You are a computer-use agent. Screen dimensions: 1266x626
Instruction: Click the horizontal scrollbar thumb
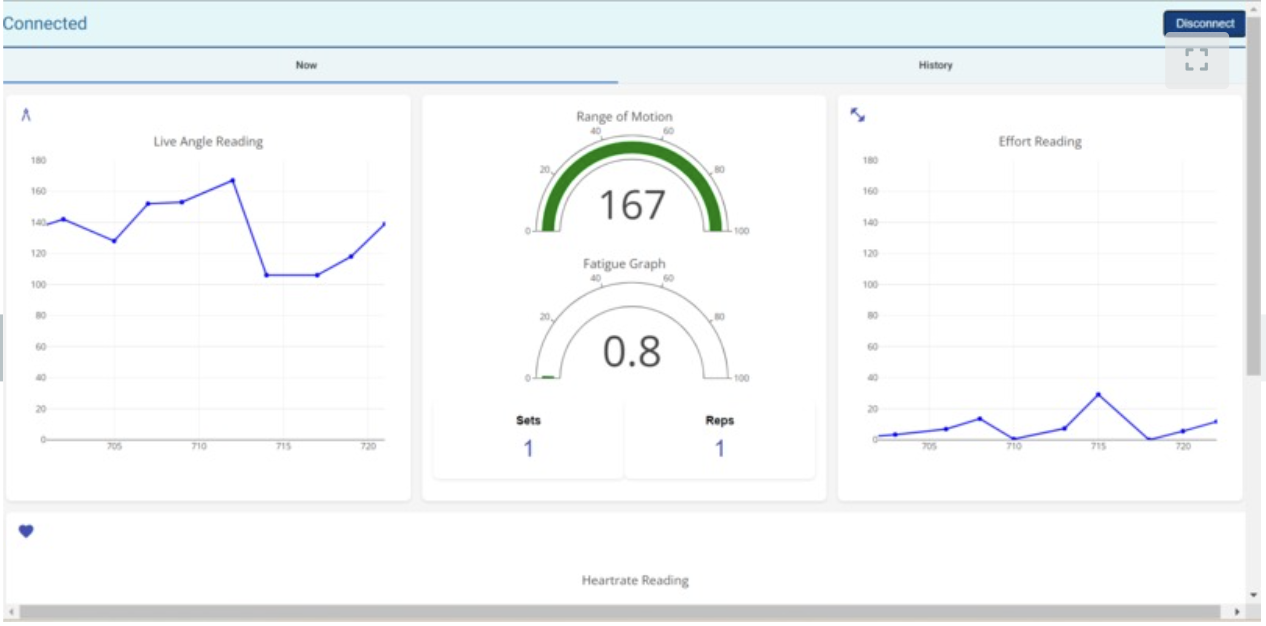(x=620, y=611)
